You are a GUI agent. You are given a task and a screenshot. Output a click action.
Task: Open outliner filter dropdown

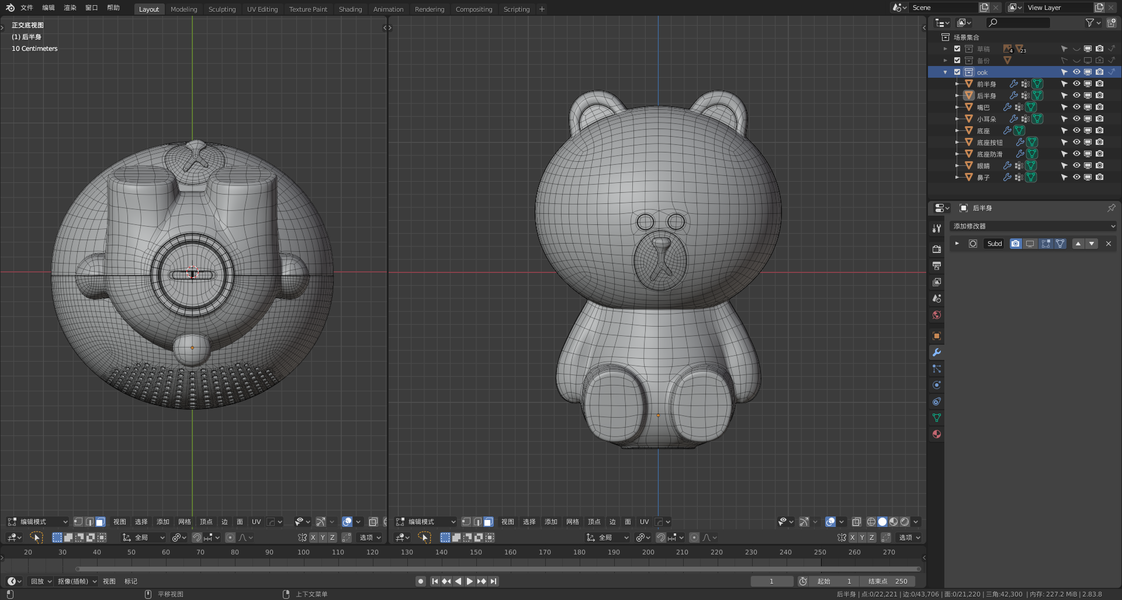tap(1093, 23)
